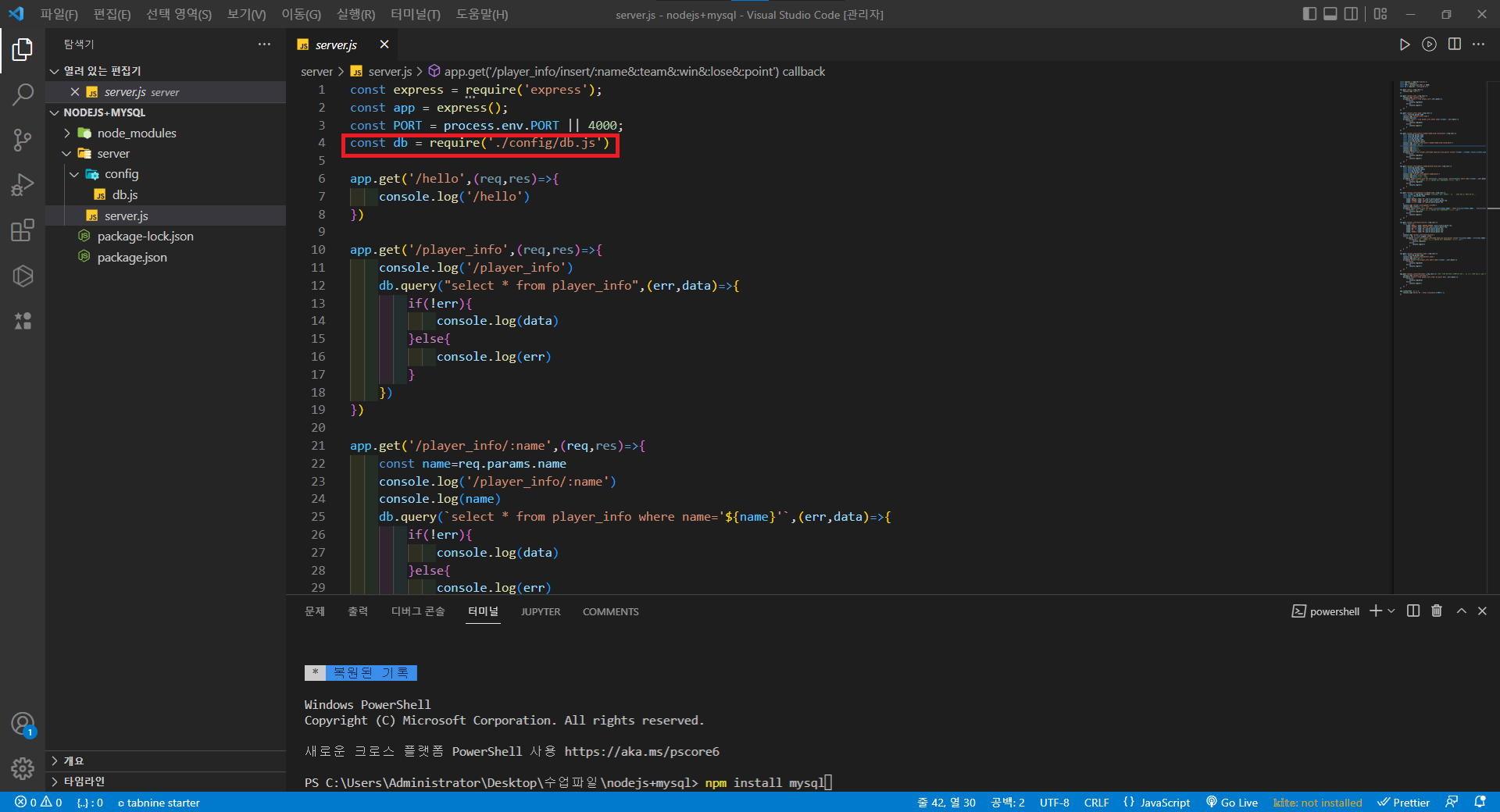
Task: Open errors and warnings count in status bar
Action: 38,803
